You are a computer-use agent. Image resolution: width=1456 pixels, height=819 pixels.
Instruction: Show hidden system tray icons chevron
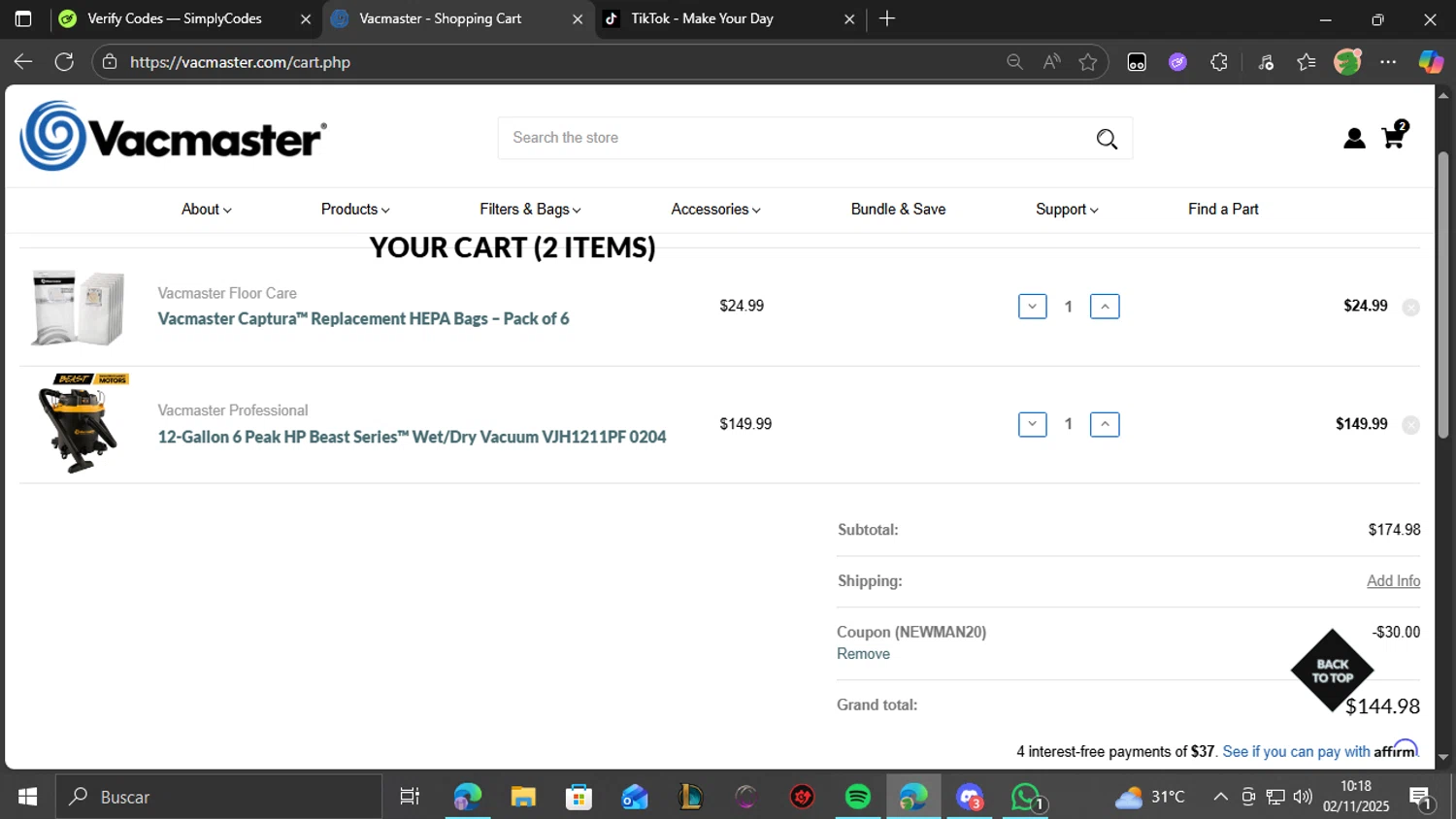click(x=1221, y=797)
